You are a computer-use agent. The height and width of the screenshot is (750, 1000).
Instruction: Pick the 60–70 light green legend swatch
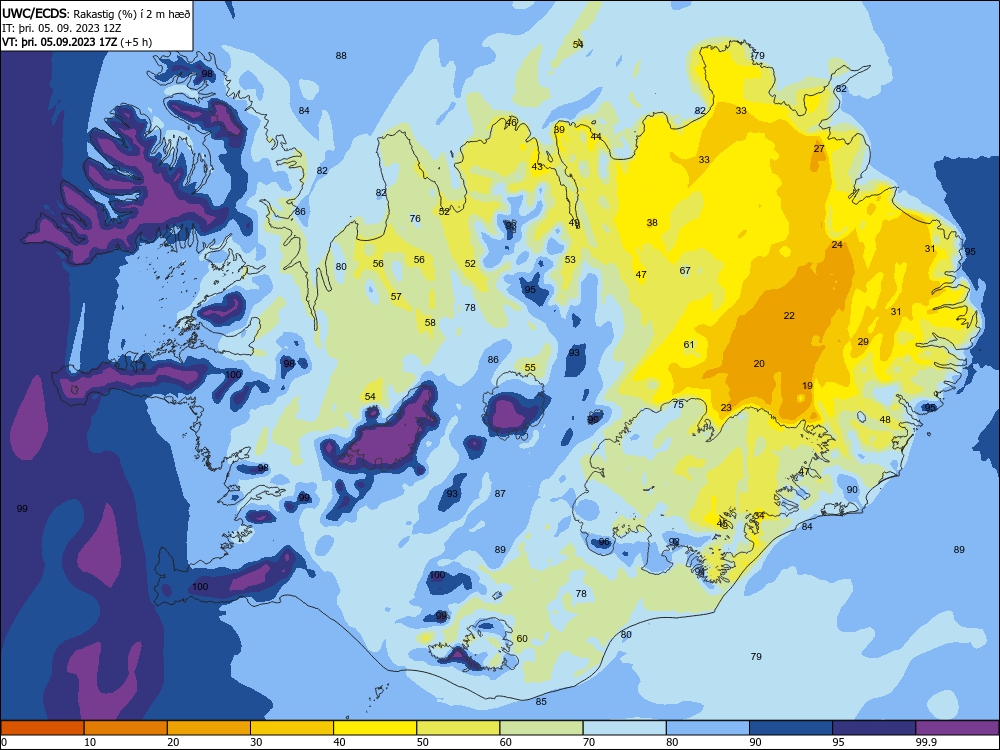pos(541,728)
